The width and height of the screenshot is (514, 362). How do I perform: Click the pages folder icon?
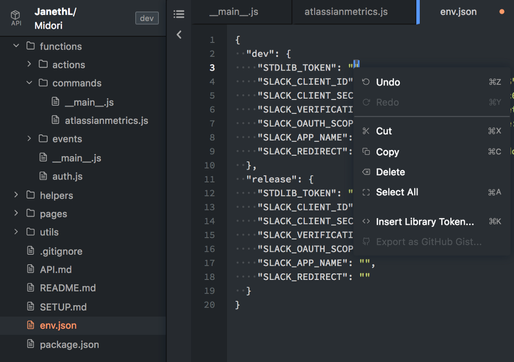[30, 213]
